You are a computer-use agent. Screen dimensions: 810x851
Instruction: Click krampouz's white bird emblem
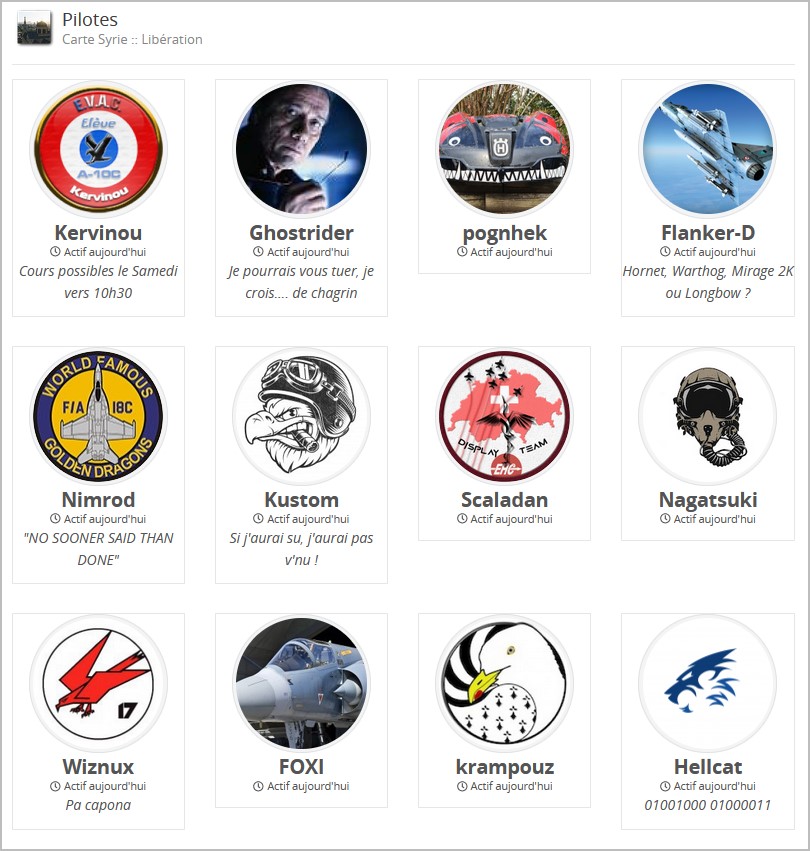[504, 683]
